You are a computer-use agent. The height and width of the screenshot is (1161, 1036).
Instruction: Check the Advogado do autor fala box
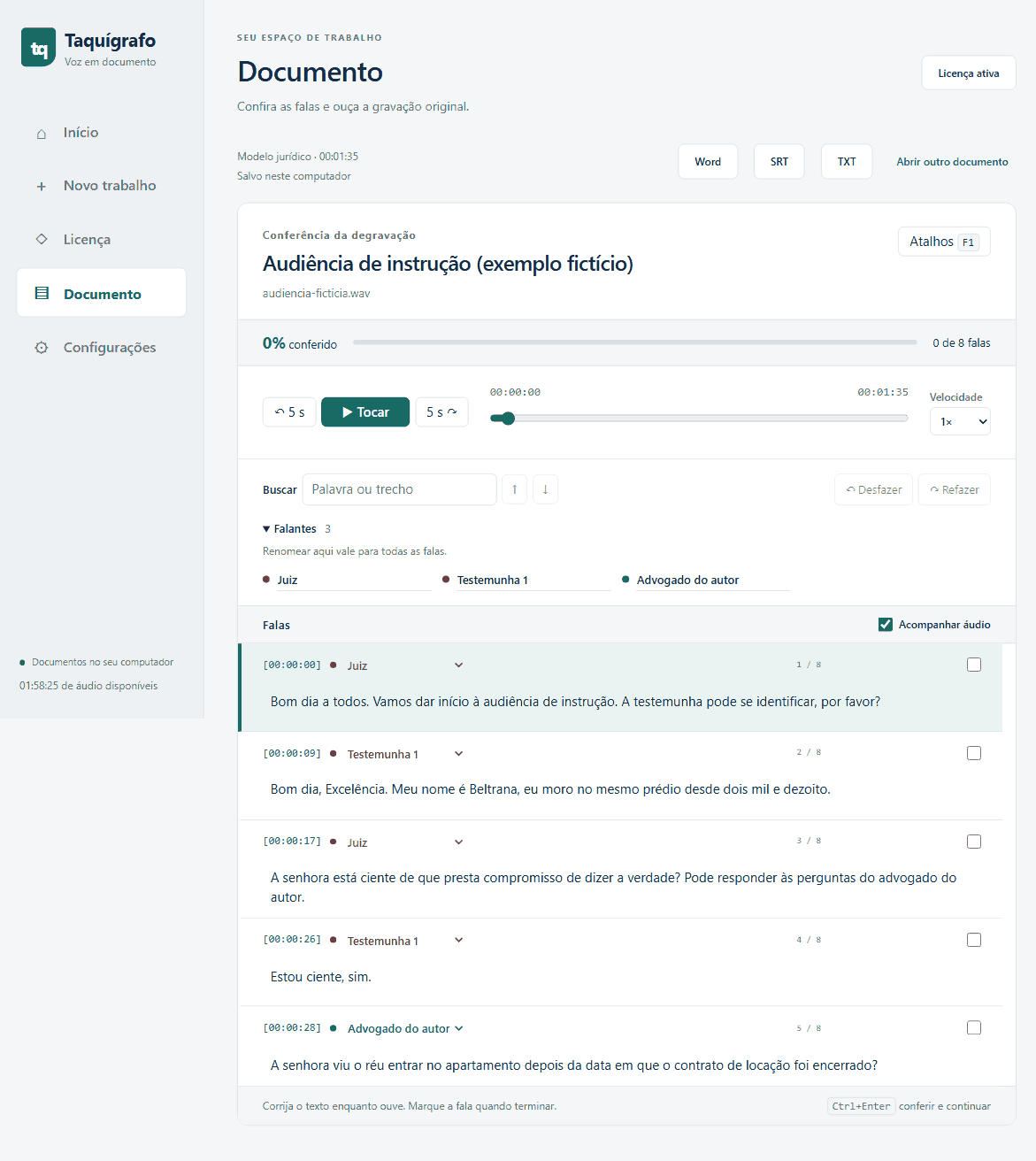[x=974, y=1027]
